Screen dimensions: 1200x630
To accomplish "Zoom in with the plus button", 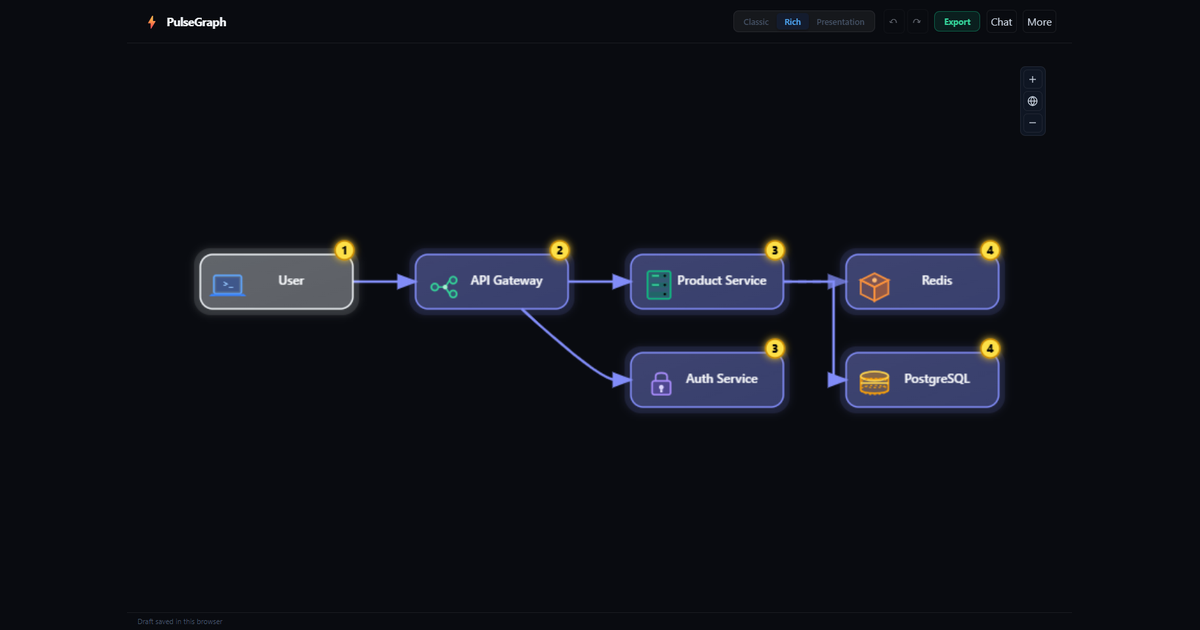I will point(1033,79).
